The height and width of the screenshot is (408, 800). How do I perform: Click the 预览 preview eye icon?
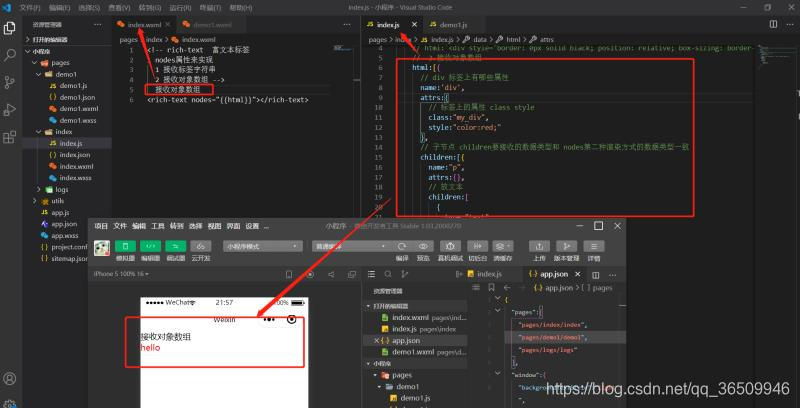tap(423, 246)
